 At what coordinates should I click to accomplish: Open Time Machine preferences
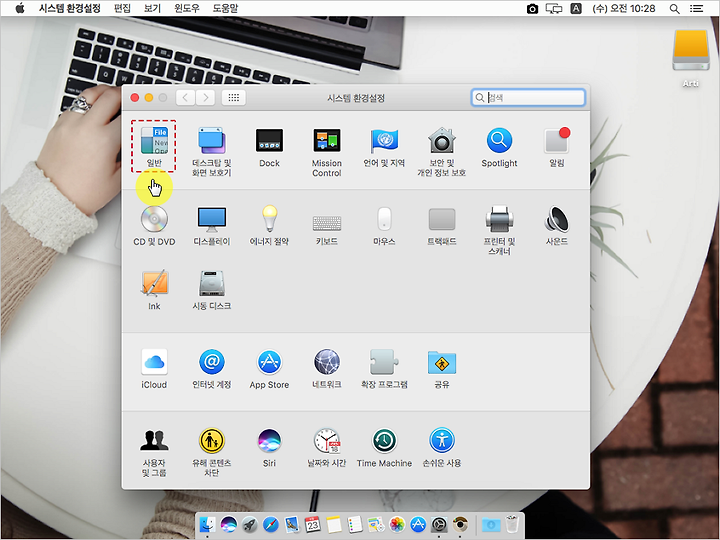(x=384, y=448)
